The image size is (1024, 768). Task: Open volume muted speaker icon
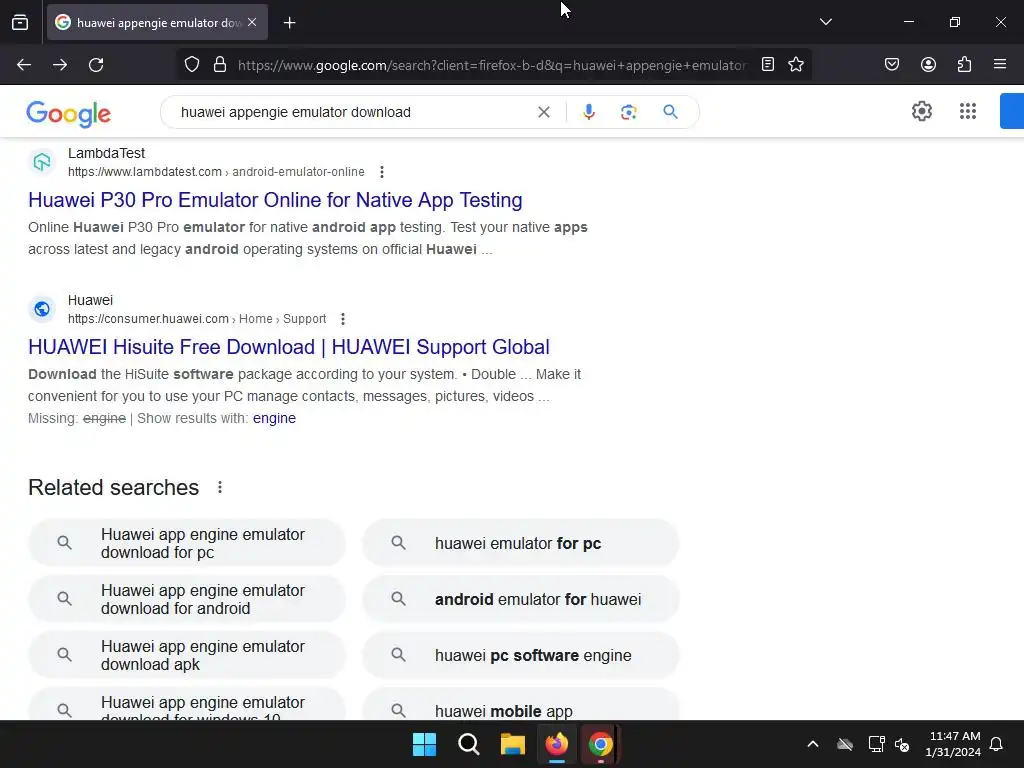pyautogui.click(x=902, y=744)
